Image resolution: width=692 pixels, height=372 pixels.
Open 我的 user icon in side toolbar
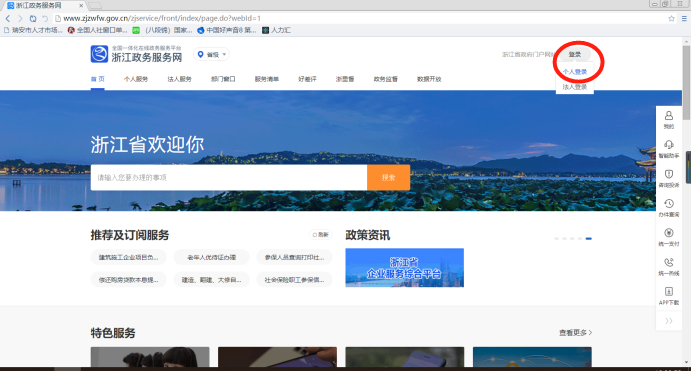[669, 120]
